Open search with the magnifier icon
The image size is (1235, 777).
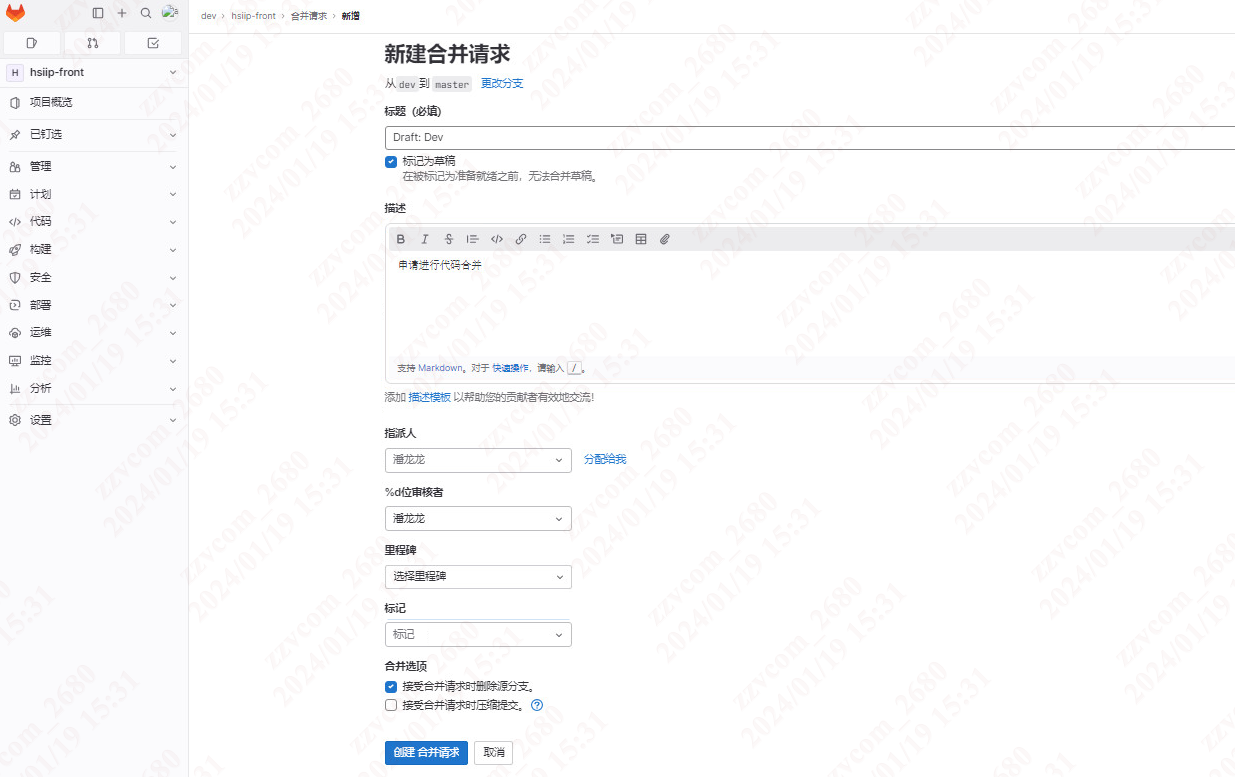coord(146,13)
